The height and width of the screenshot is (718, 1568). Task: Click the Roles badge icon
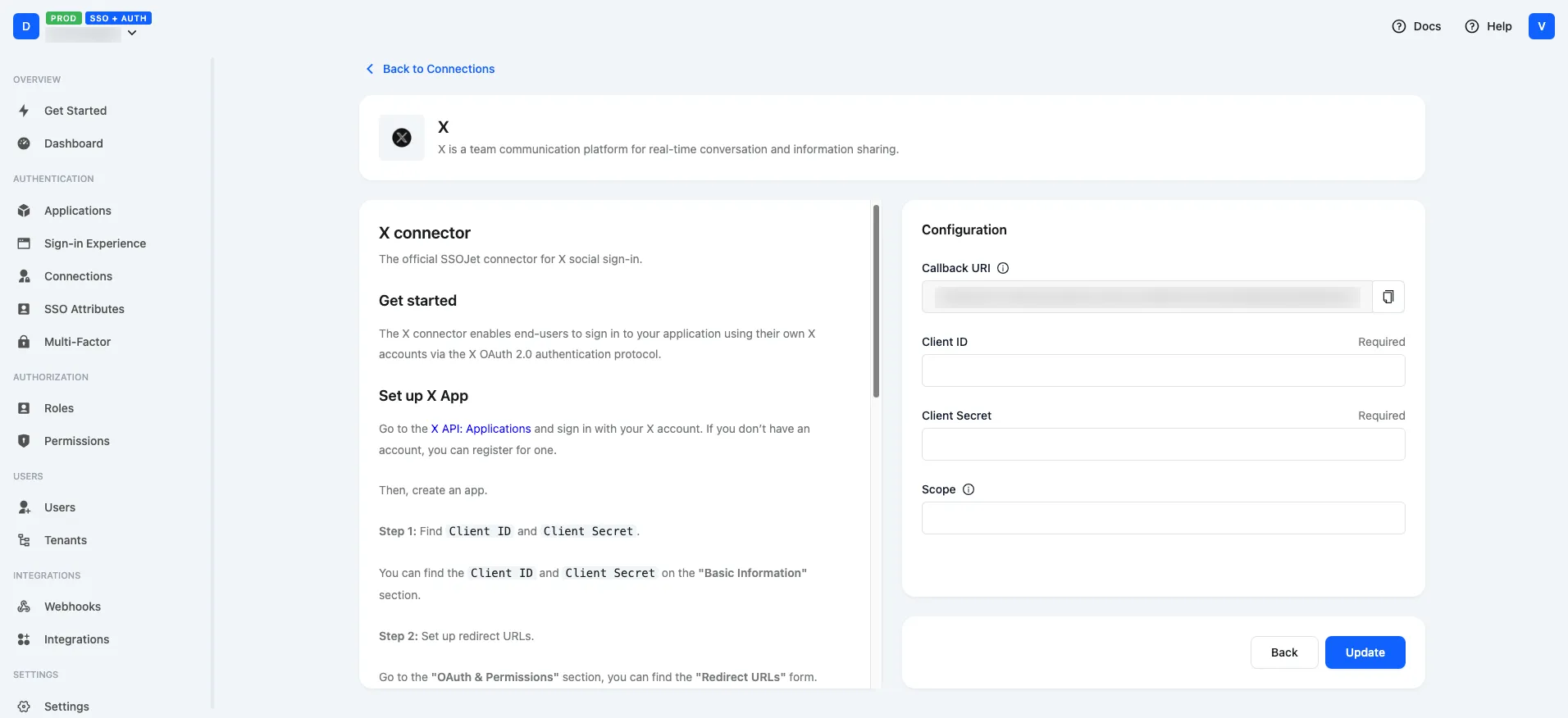(24, 408)
